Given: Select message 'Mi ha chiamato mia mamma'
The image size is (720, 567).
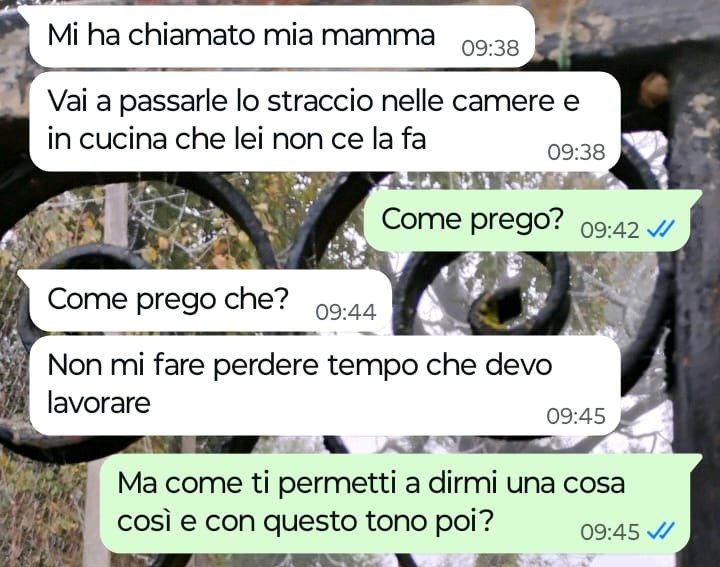Looking at the screenshot, I should pyautogui.click(x=281, y=37).
